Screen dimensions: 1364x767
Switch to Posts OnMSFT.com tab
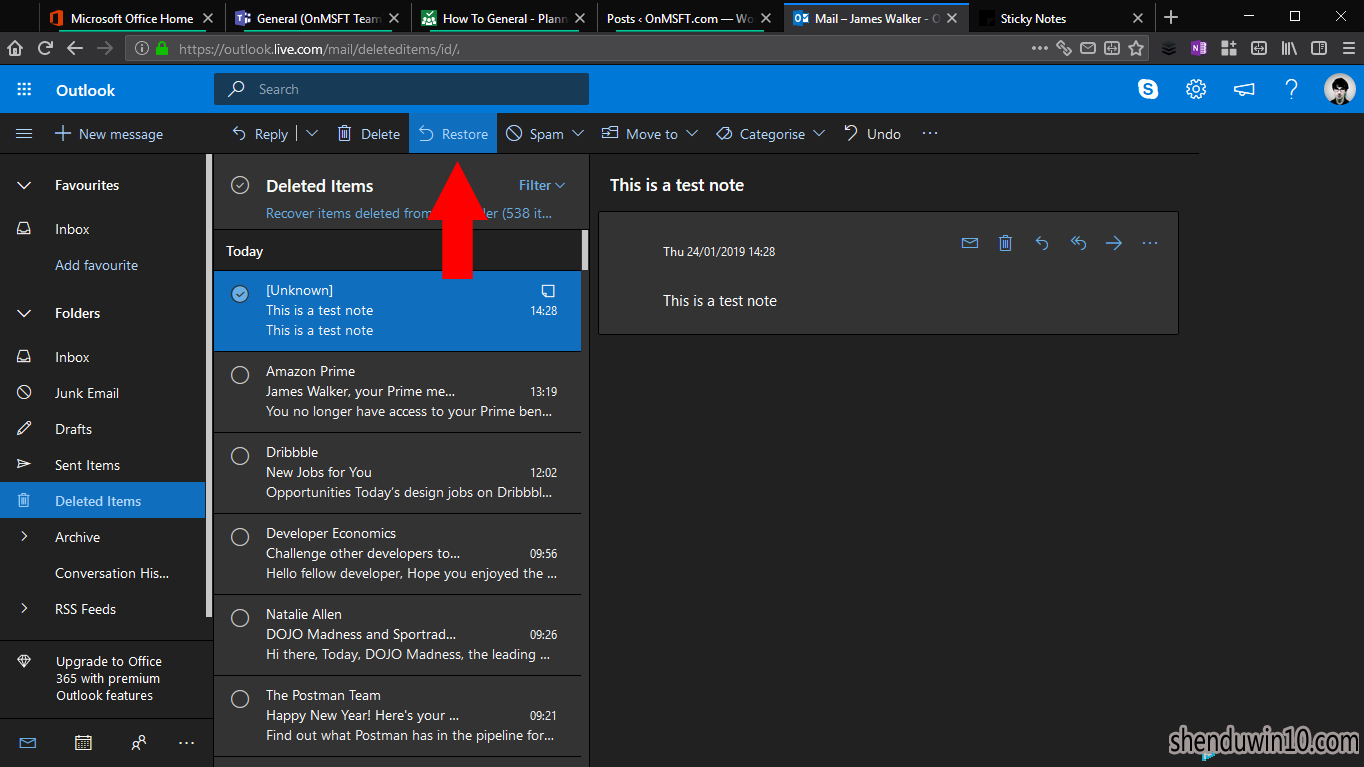pyautogui.click(x=690, y=18)
